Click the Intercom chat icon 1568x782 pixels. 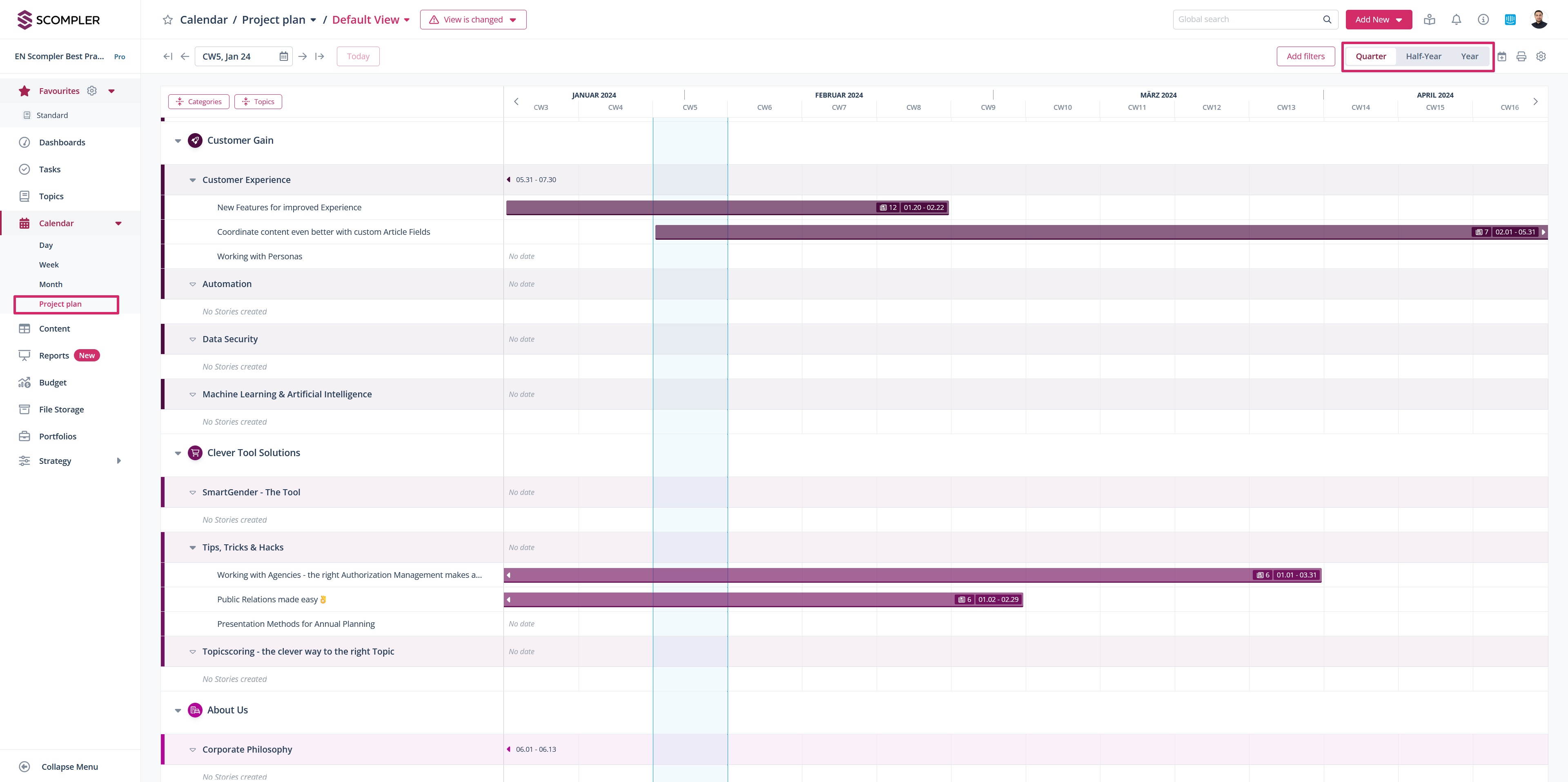[x=1510, y=20]
